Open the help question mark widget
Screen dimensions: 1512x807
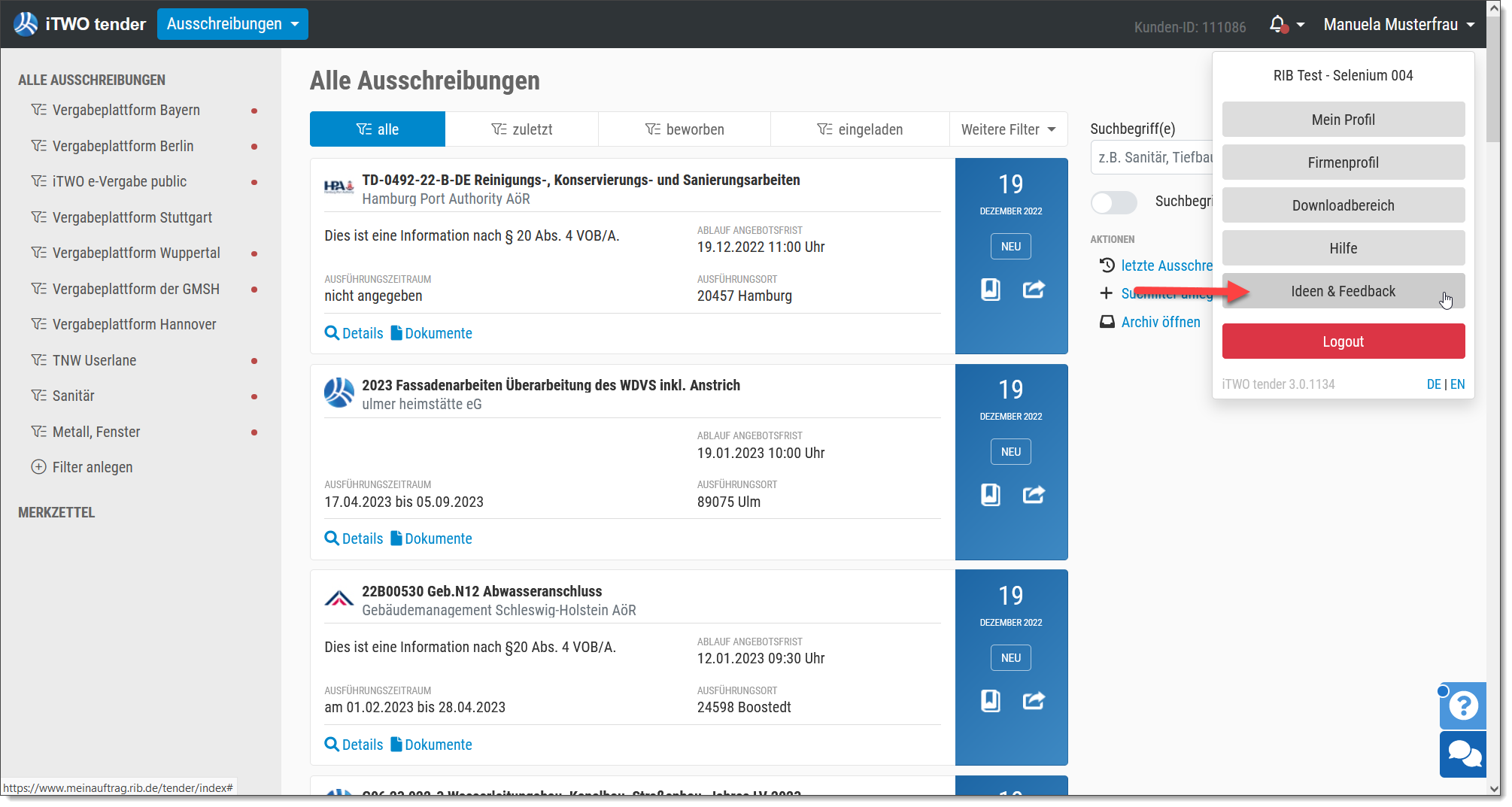pos(1463,705)
